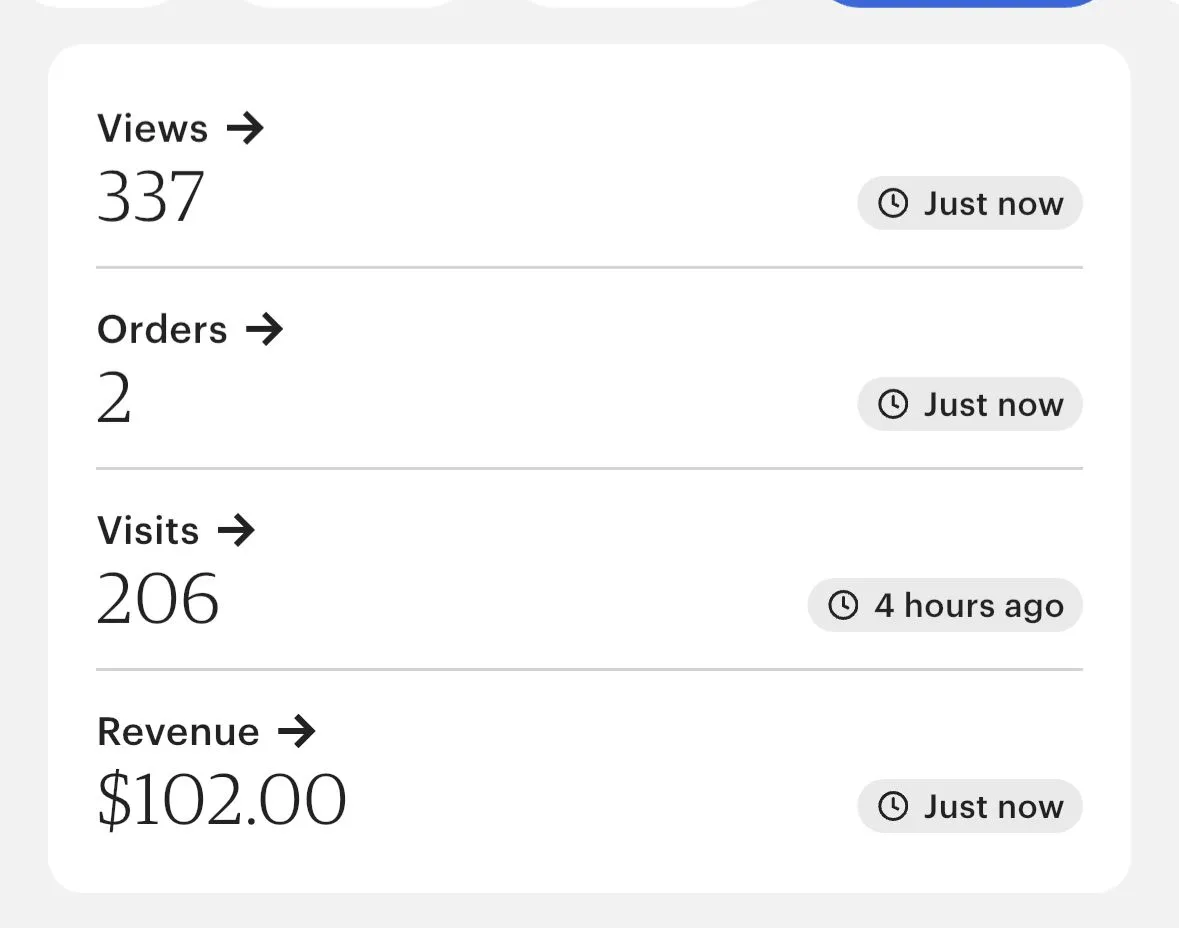Select the $102.00 revenue amount
The height and width of the screenshot is (928, 1179).
[221, 801]
